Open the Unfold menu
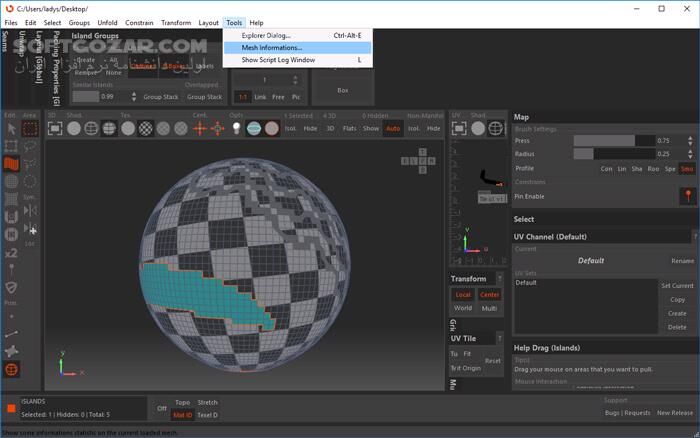The image size is (700, 438). [107, 22]
